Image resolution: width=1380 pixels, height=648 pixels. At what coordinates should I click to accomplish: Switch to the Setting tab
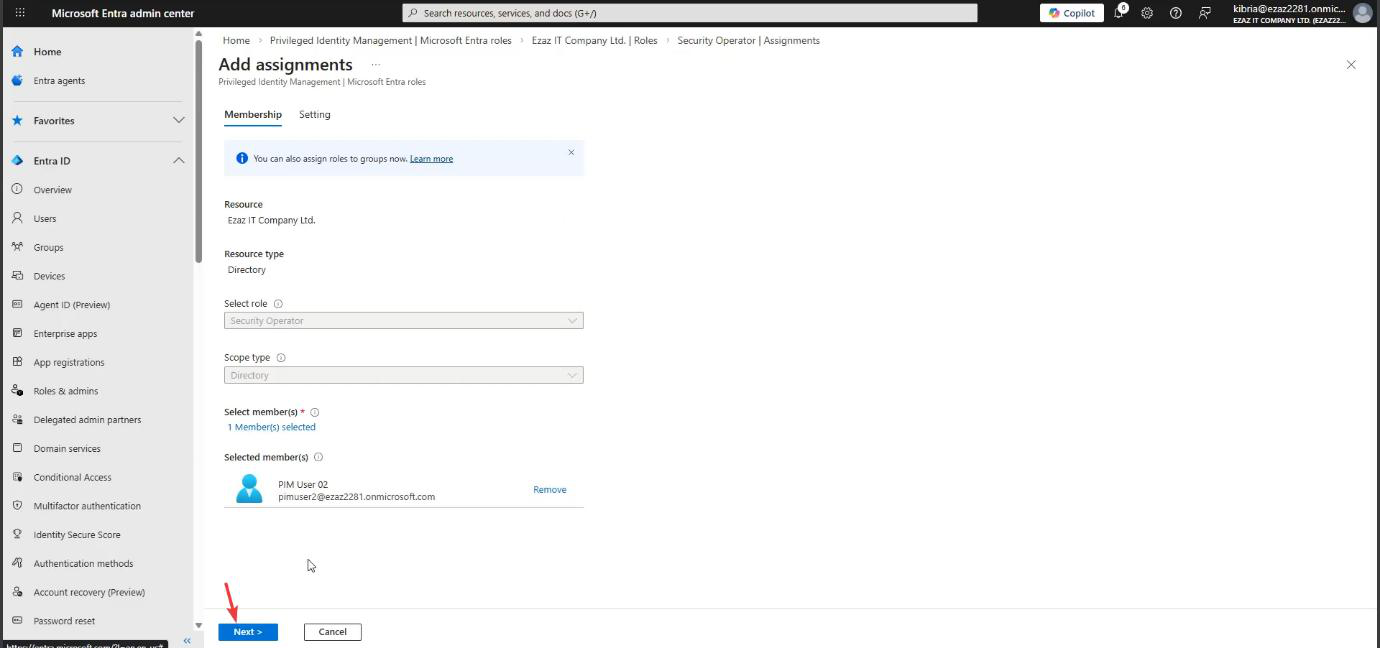click(314, 115)
